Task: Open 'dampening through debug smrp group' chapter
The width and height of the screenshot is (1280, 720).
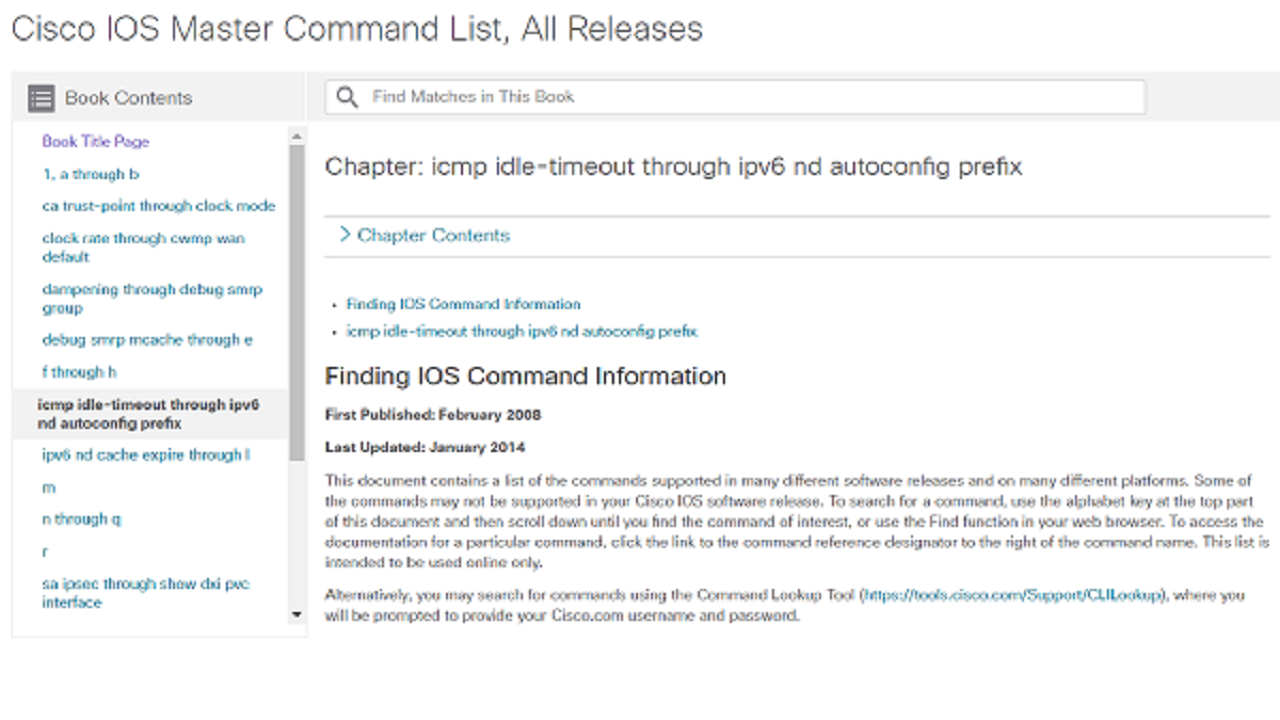Action: coord(152,298)
